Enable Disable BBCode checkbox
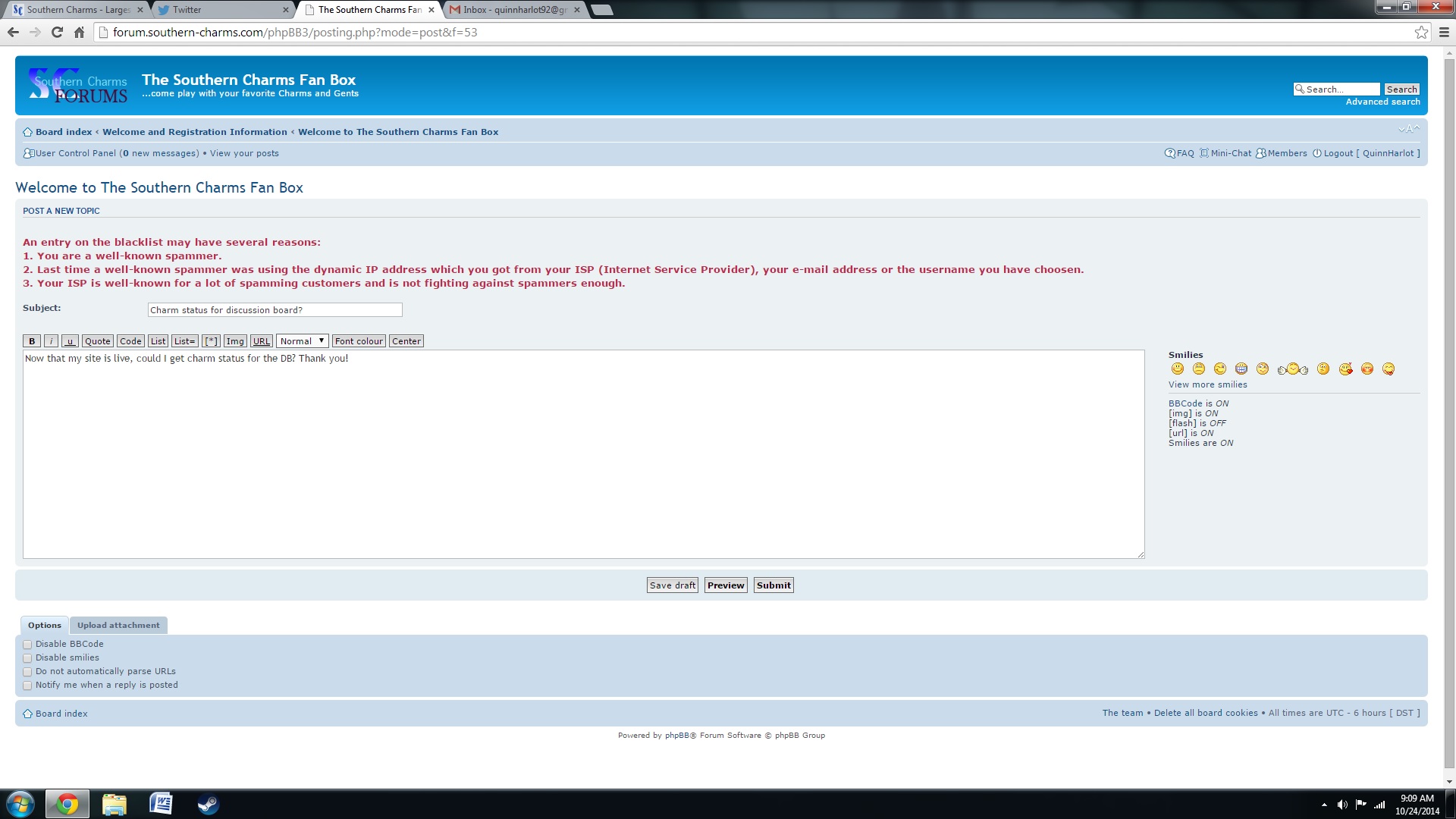1456x819 pixels. (x=27, y=645)
